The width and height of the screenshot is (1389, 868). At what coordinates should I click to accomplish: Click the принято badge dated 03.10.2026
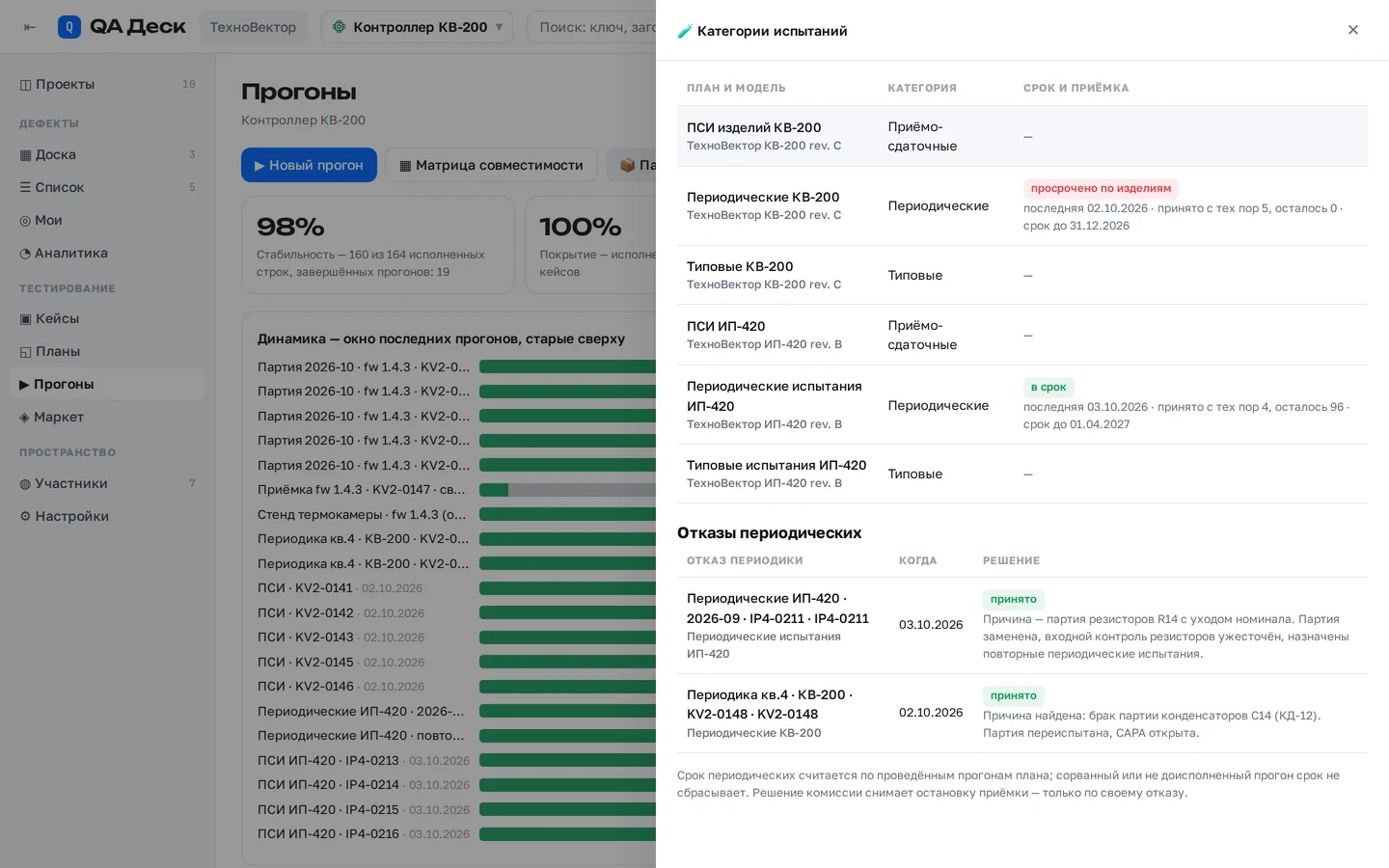click(1014, 600)
